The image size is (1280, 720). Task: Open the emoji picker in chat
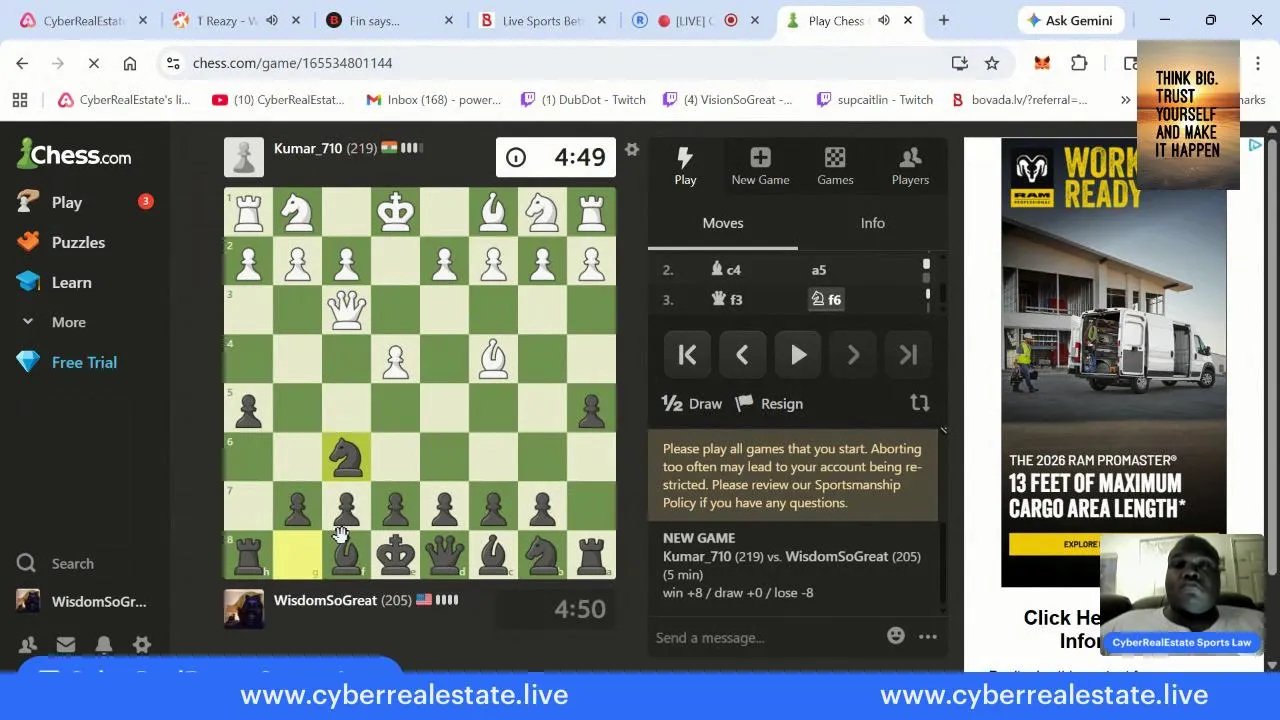(896, 636)
